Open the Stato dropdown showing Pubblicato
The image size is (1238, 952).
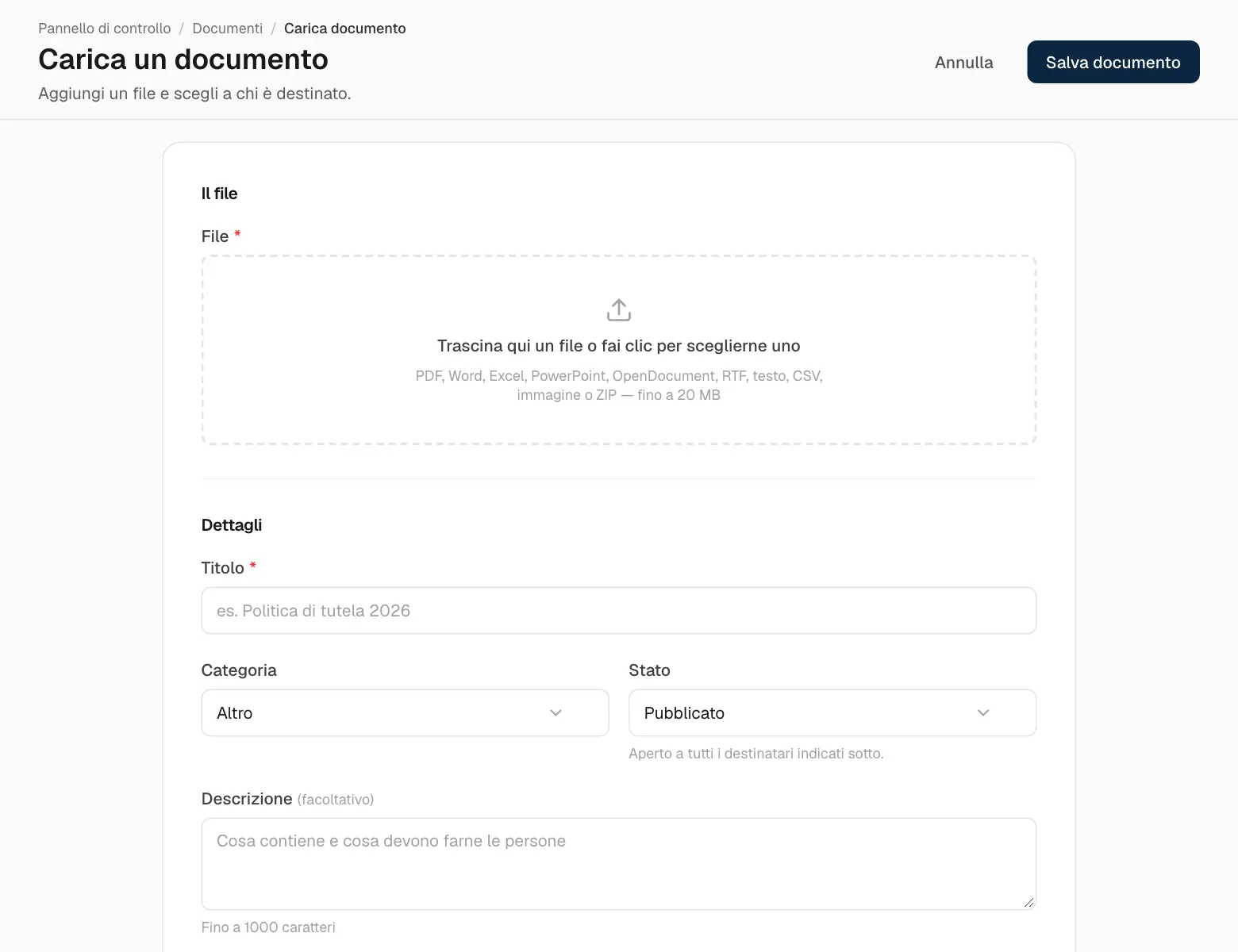[x=832, y=713]
